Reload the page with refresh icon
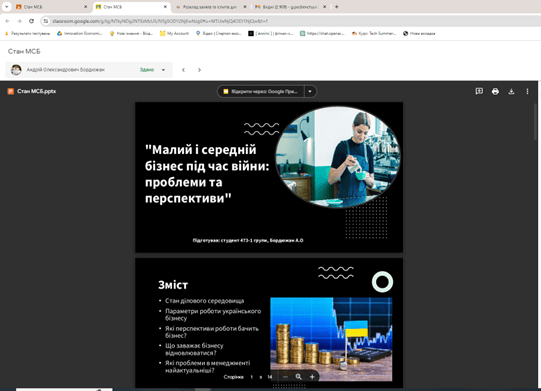 click(31, 21)
